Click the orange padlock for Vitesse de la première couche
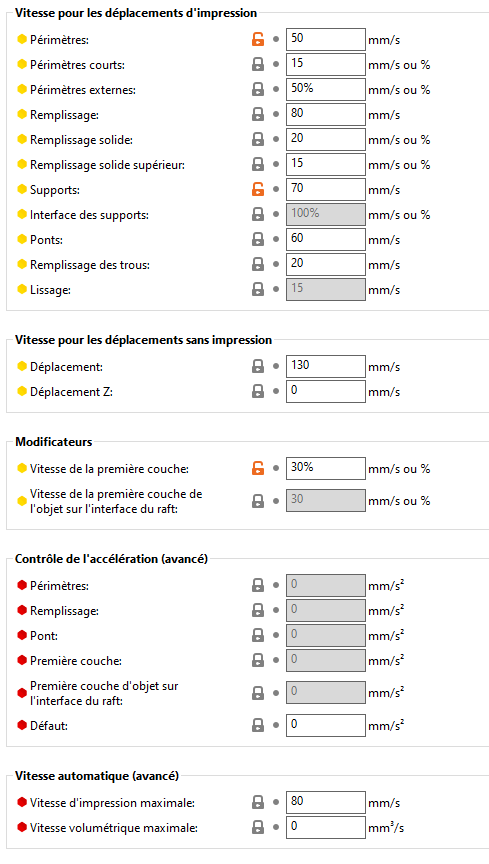Viewport: 489px width, 864px height. 257,468
